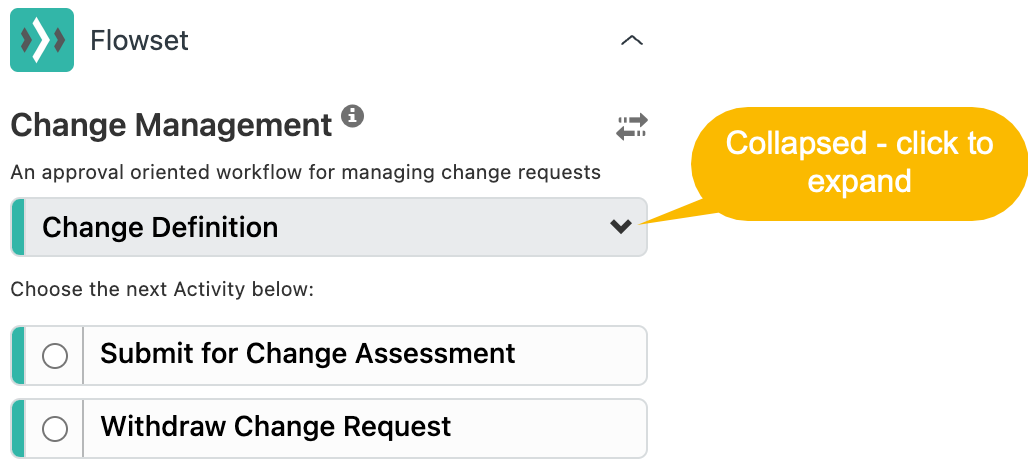Select the Submit for Change Assessment radio button
The image size is (1028, 470).
tap(54, 356)
